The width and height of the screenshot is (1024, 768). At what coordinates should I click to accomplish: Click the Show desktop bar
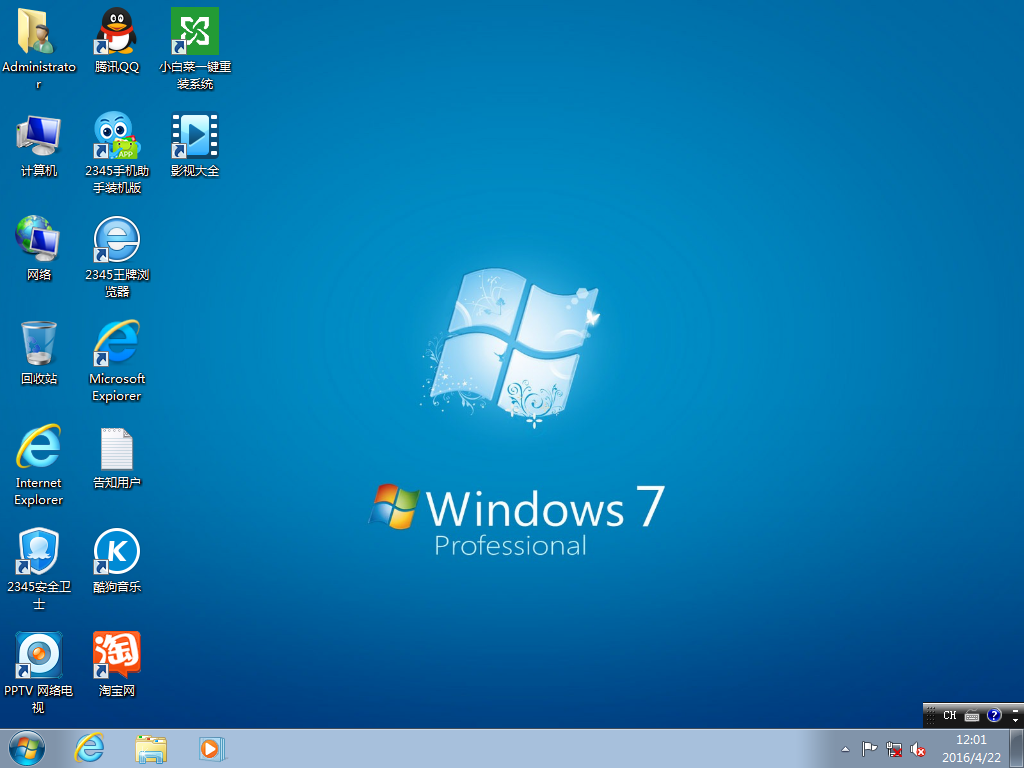point(1016,748)
